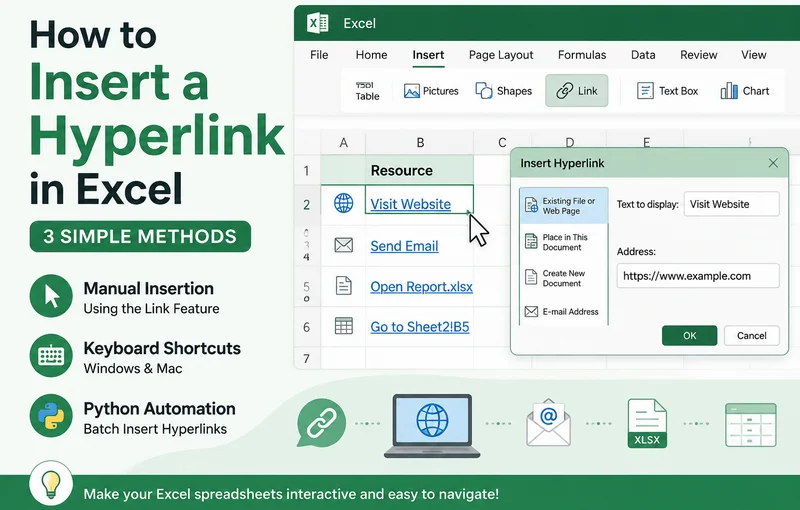Insert a Chart from ribbon

(x=744, y=91)
